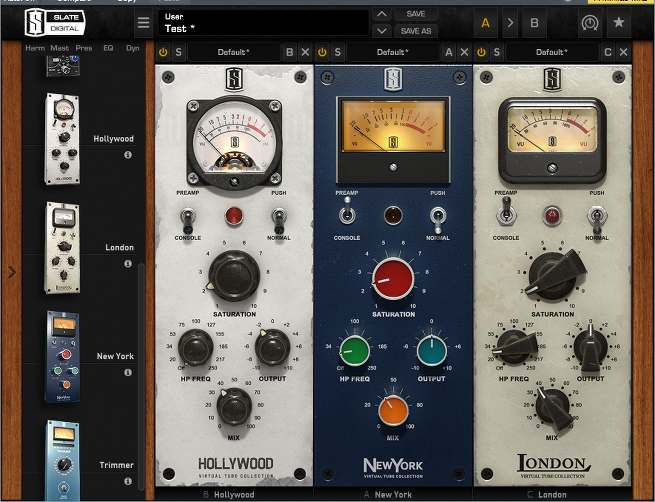This screenshot has width=655, height=502.
Task: Remove the New York module with X
Action: coord(465,52)
